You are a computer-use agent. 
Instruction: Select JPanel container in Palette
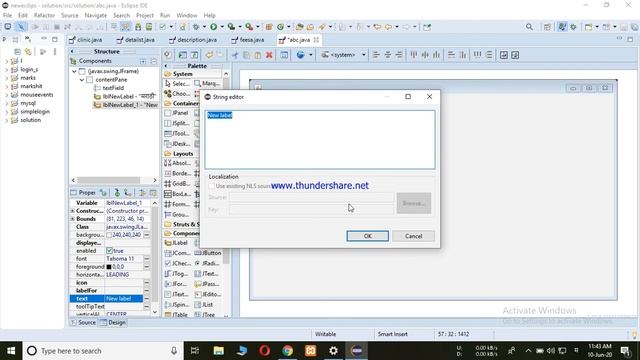coord(176,113)
